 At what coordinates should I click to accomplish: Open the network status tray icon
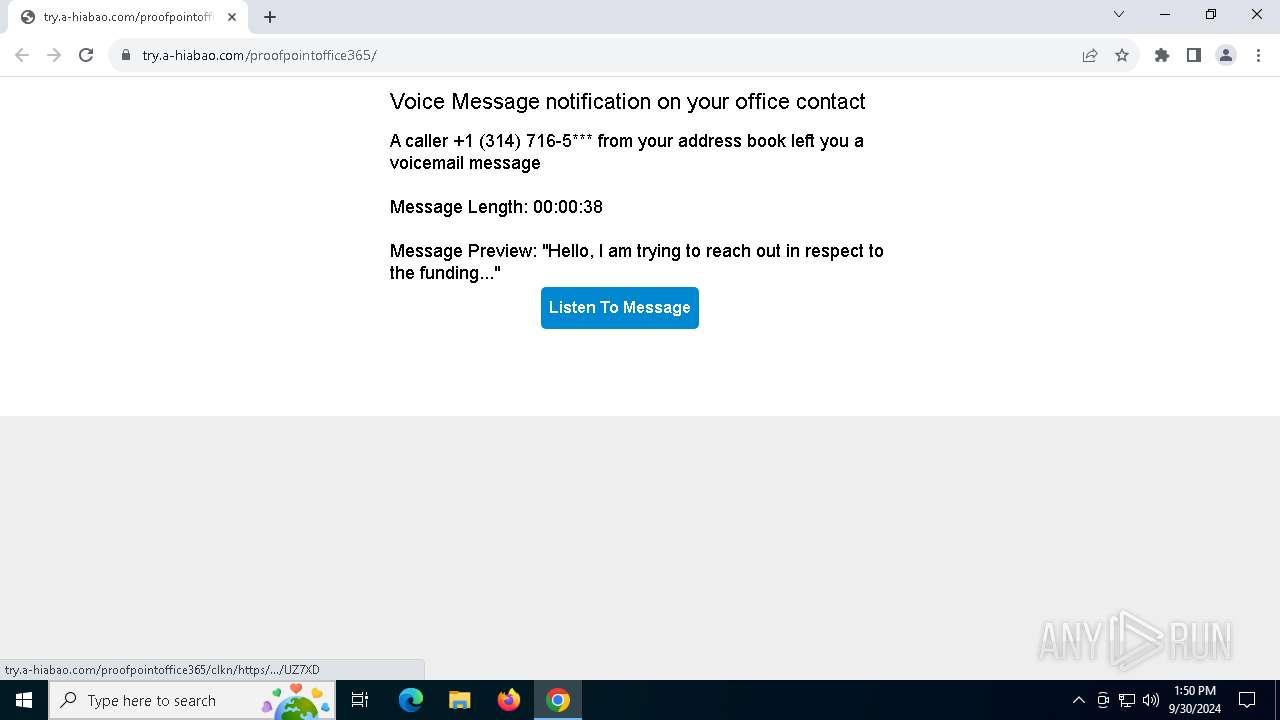pyautogui.click(x=1127, y=700)
